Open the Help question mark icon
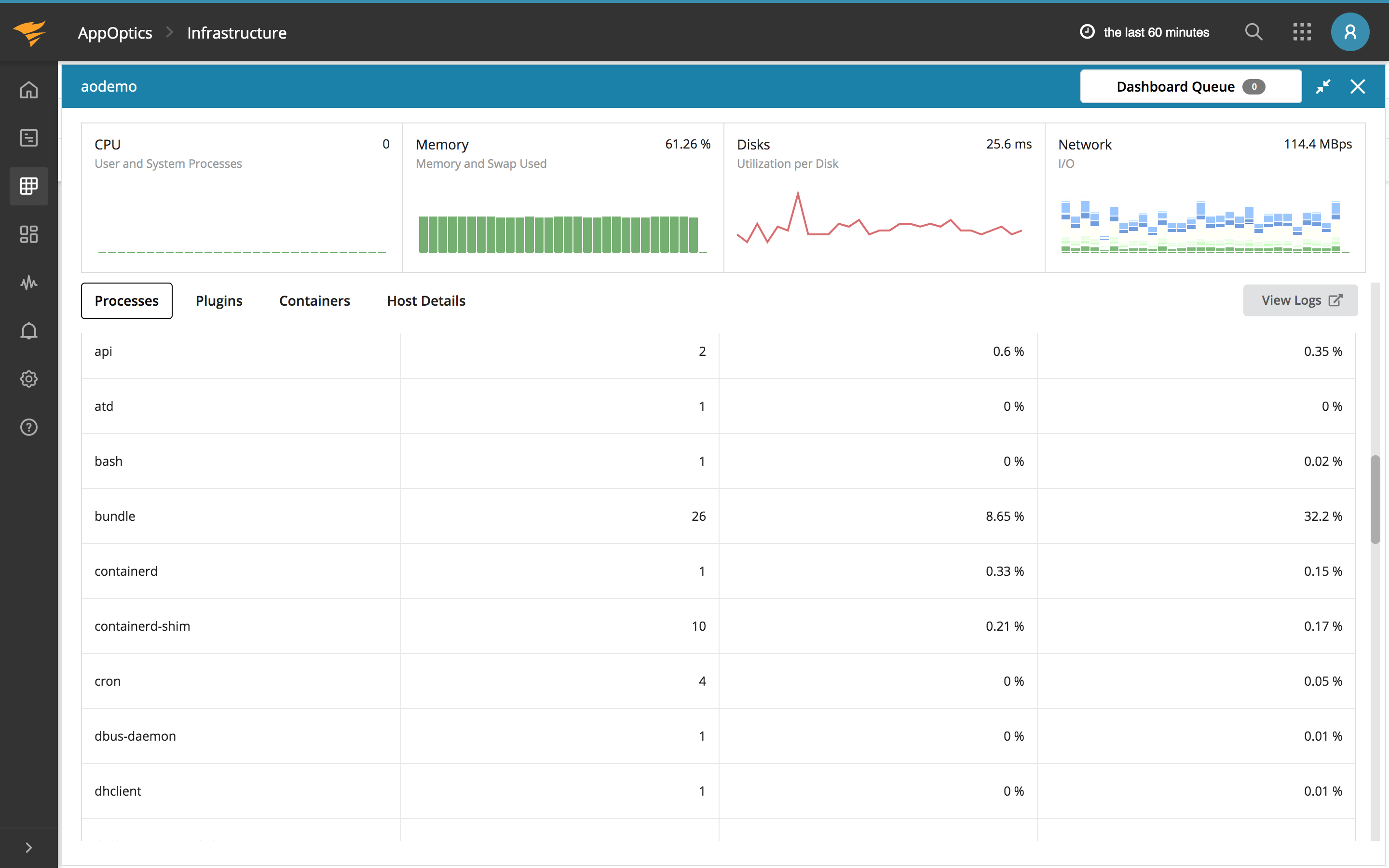1389x868 pixels. click(29, 427)
